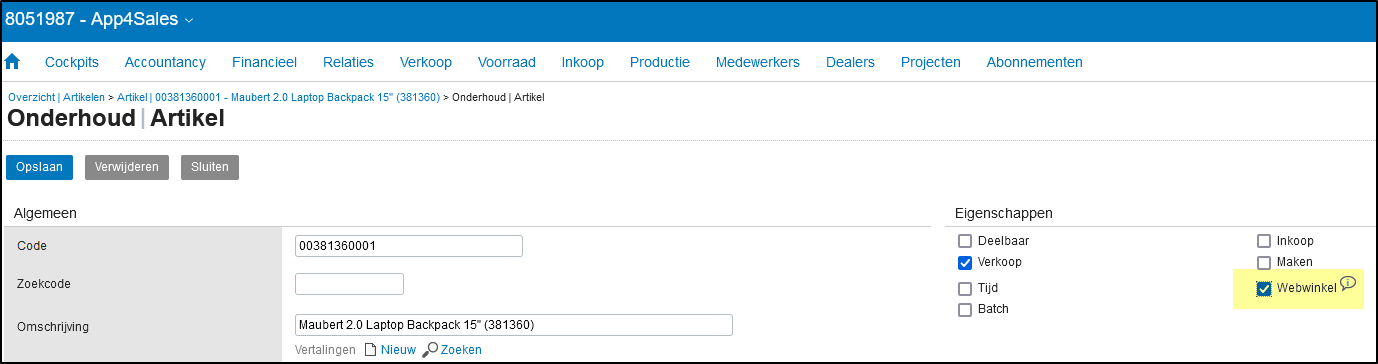Viewport: 1378px width, 364px height.
Task: Click the Webwinkel info tooltip icon
Action: [1347, 283]
